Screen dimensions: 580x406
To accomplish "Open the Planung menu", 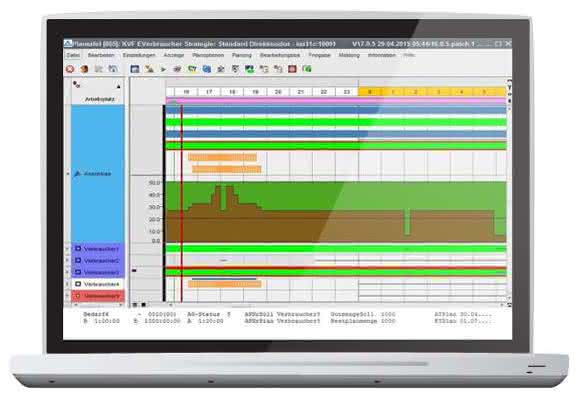I will click(242, 55).
